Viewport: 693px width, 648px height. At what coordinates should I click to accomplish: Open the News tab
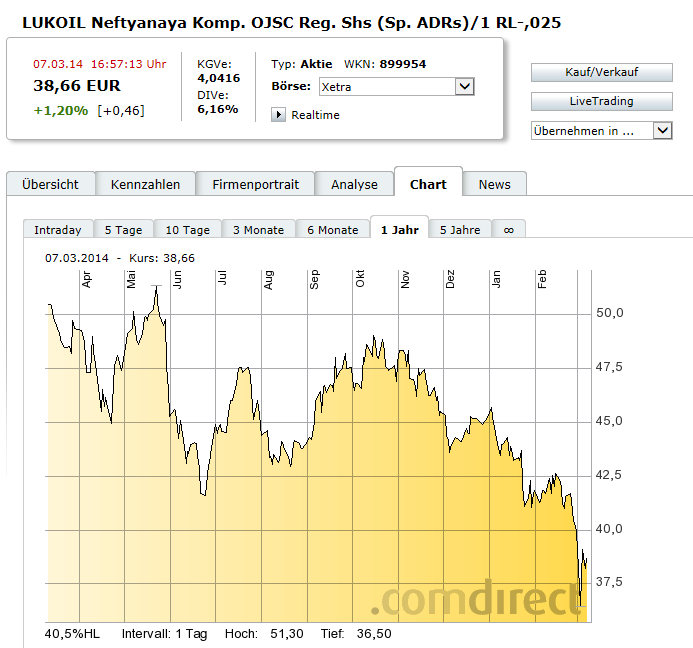[x=495, y=184]
